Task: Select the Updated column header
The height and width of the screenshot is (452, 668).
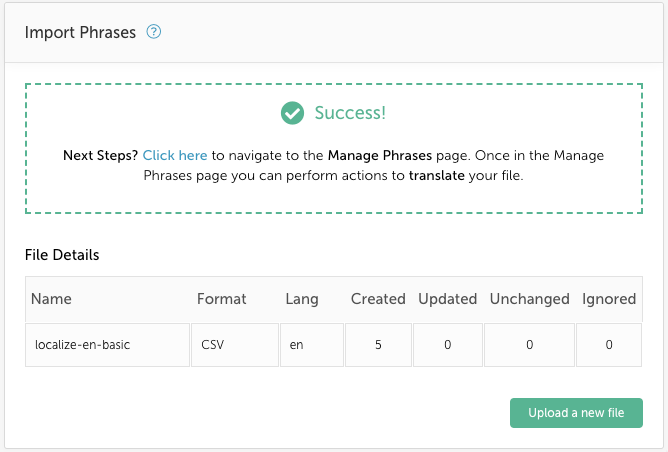Action: click(447, 299)
